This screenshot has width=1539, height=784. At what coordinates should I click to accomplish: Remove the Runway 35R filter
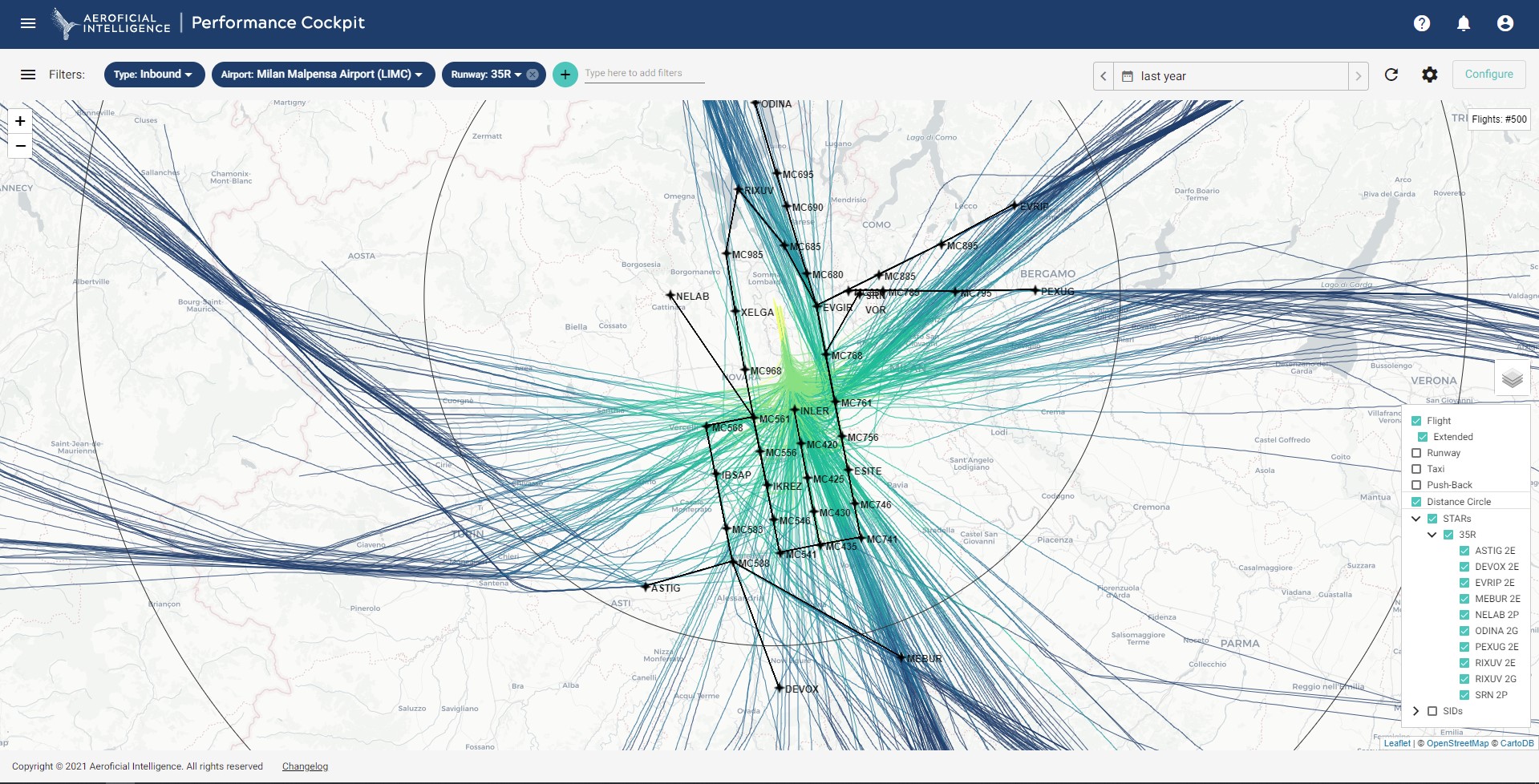point(533,75)
